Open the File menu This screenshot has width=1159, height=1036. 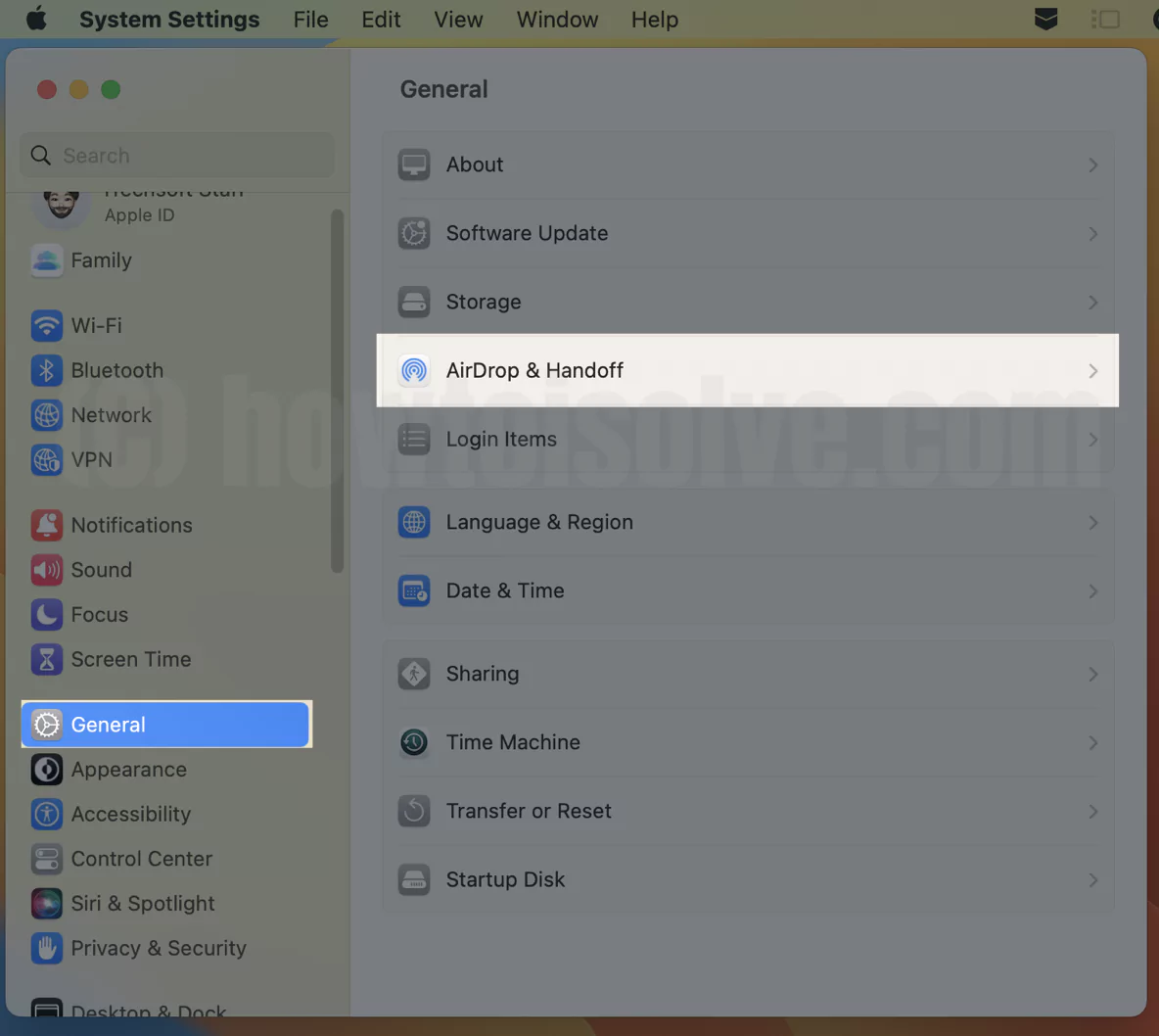[x=310, y=20]
